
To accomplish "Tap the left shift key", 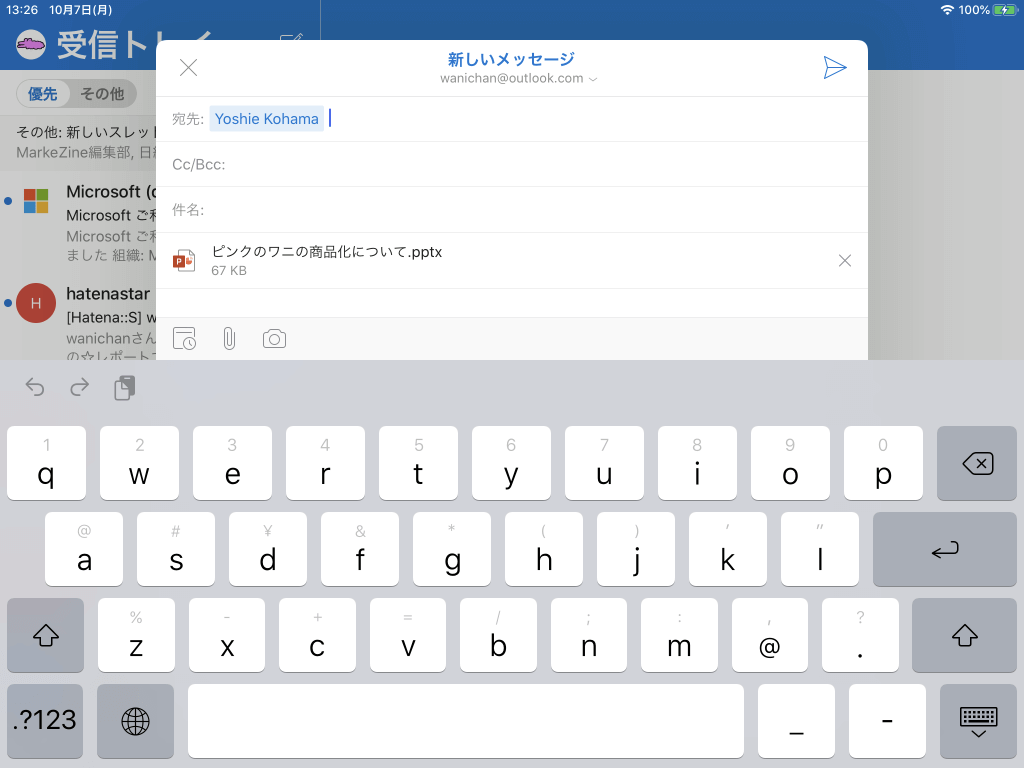I will (x=45, y=635).
